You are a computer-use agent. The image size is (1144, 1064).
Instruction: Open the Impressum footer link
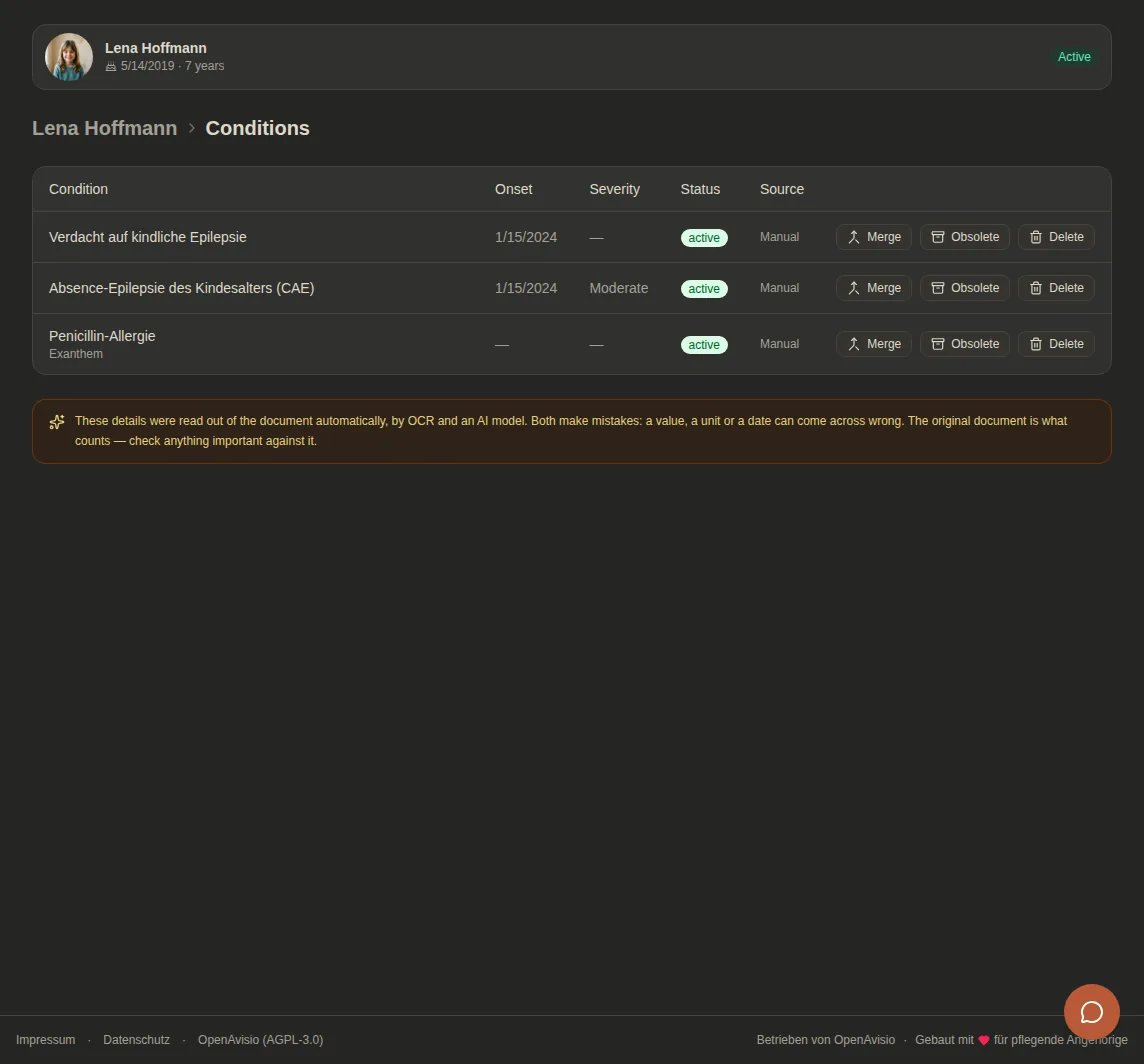tap(45, 1040)
